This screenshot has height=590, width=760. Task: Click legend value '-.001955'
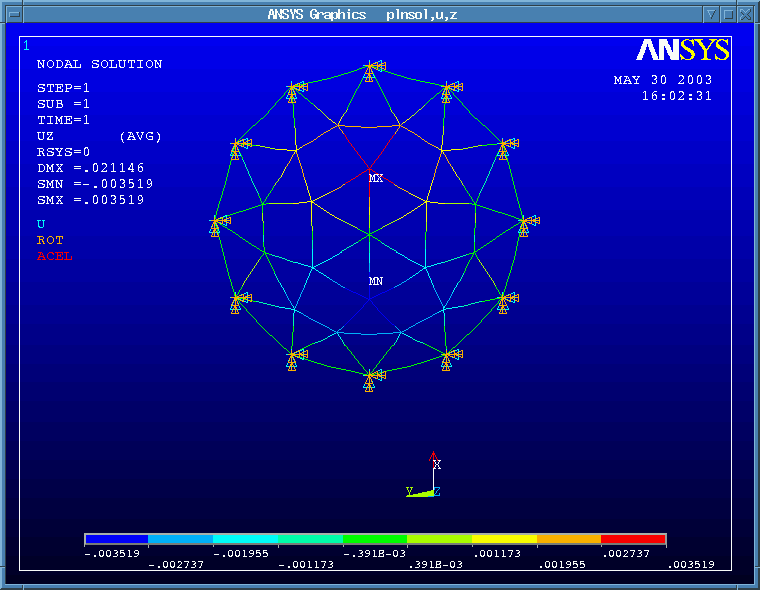point(241,554)
